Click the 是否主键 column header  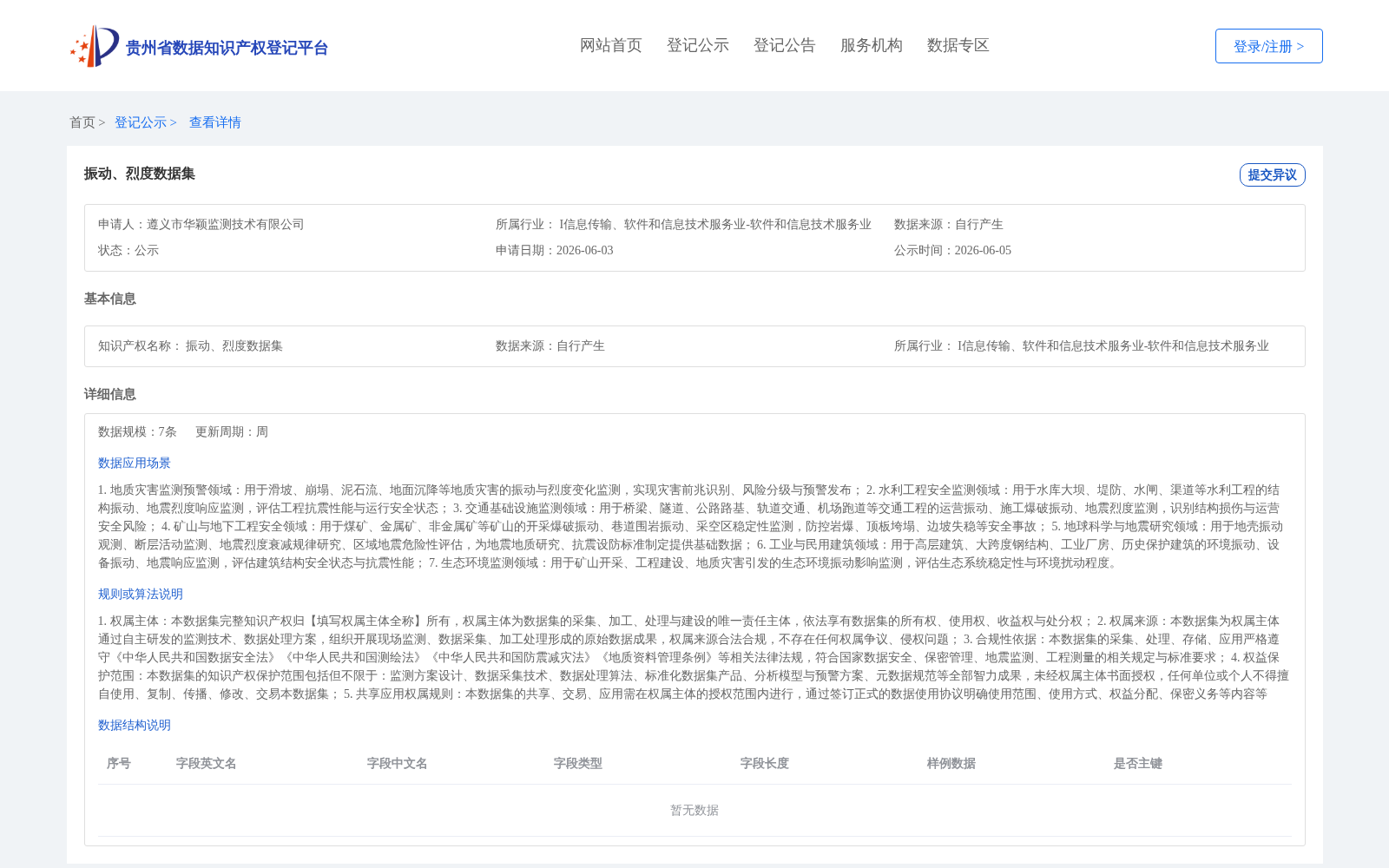(x=1138, y=763)
